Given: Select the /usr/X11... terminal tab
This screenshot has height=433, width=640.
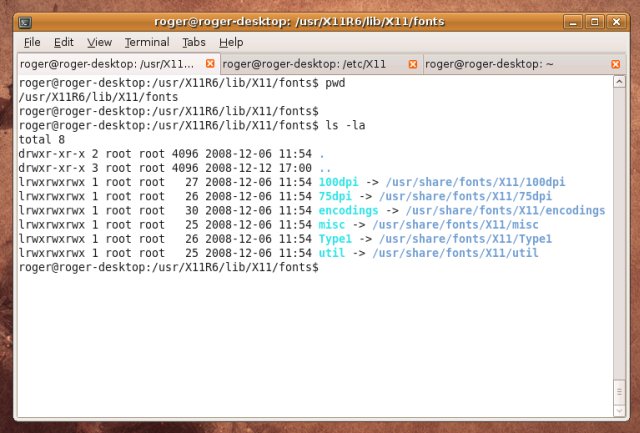Looking at the screenshot, I should [118, 64].
